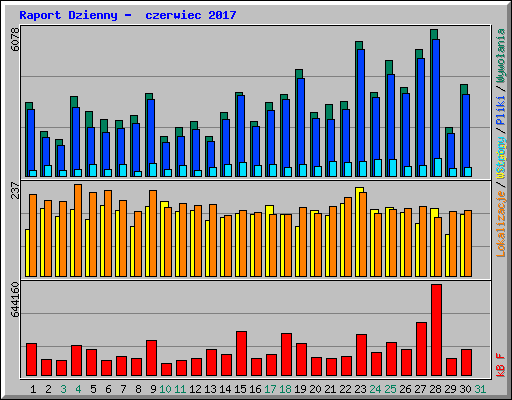Click the red KB F legend label
This screenshot has width=512, height=400.
(500, 365)
